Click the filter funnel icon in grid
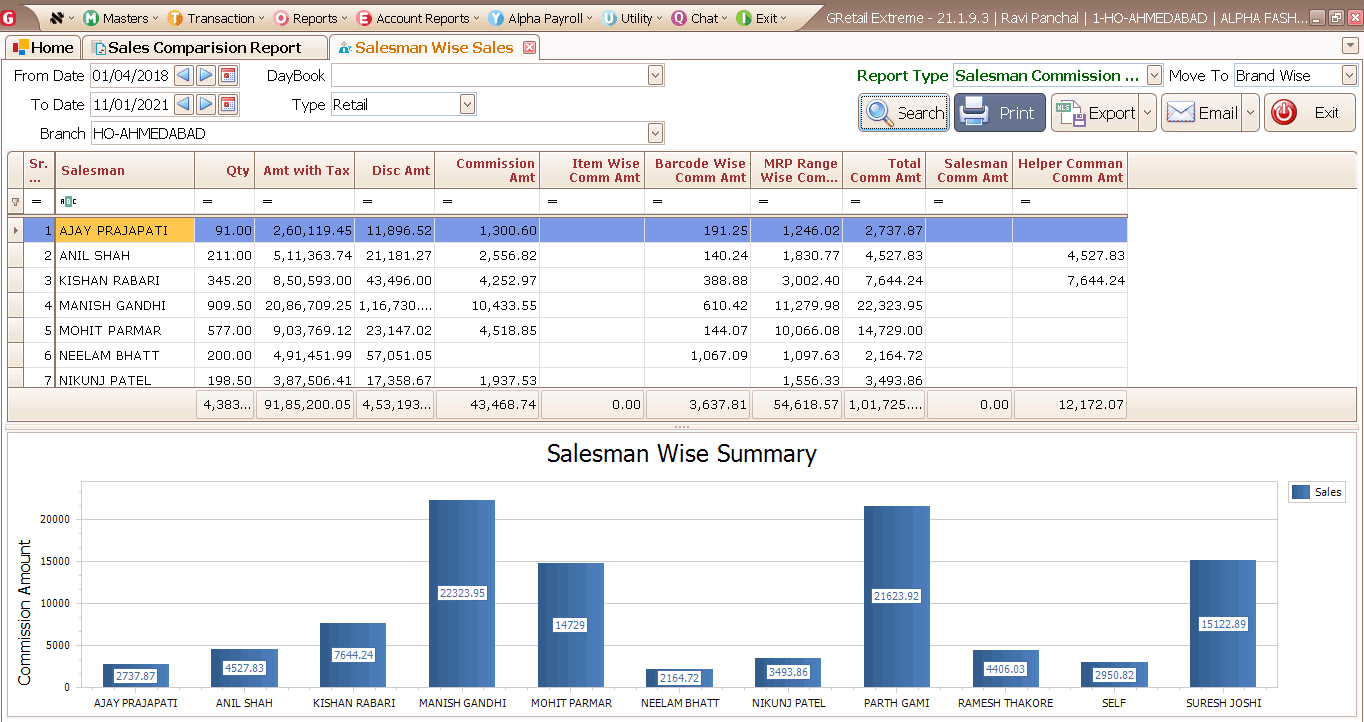 point(15,202)
